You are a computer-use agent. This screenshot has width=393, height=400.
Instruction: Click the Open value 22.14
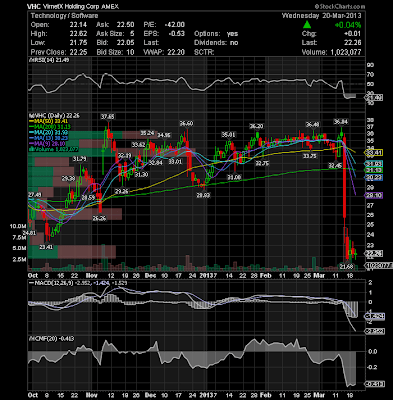(78, 25)
